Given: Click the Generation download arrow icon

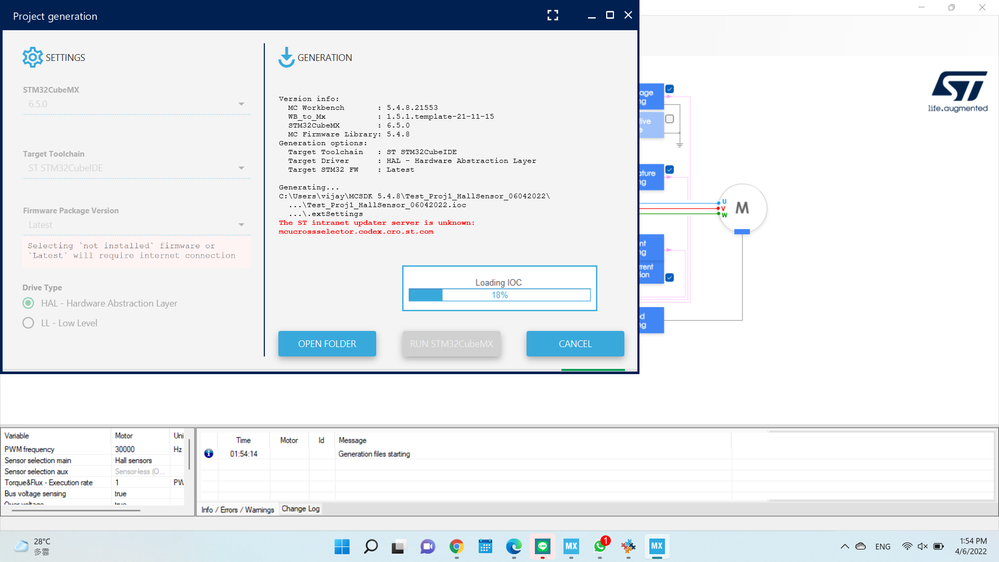Looking at the screenshot, I should 286,57.
